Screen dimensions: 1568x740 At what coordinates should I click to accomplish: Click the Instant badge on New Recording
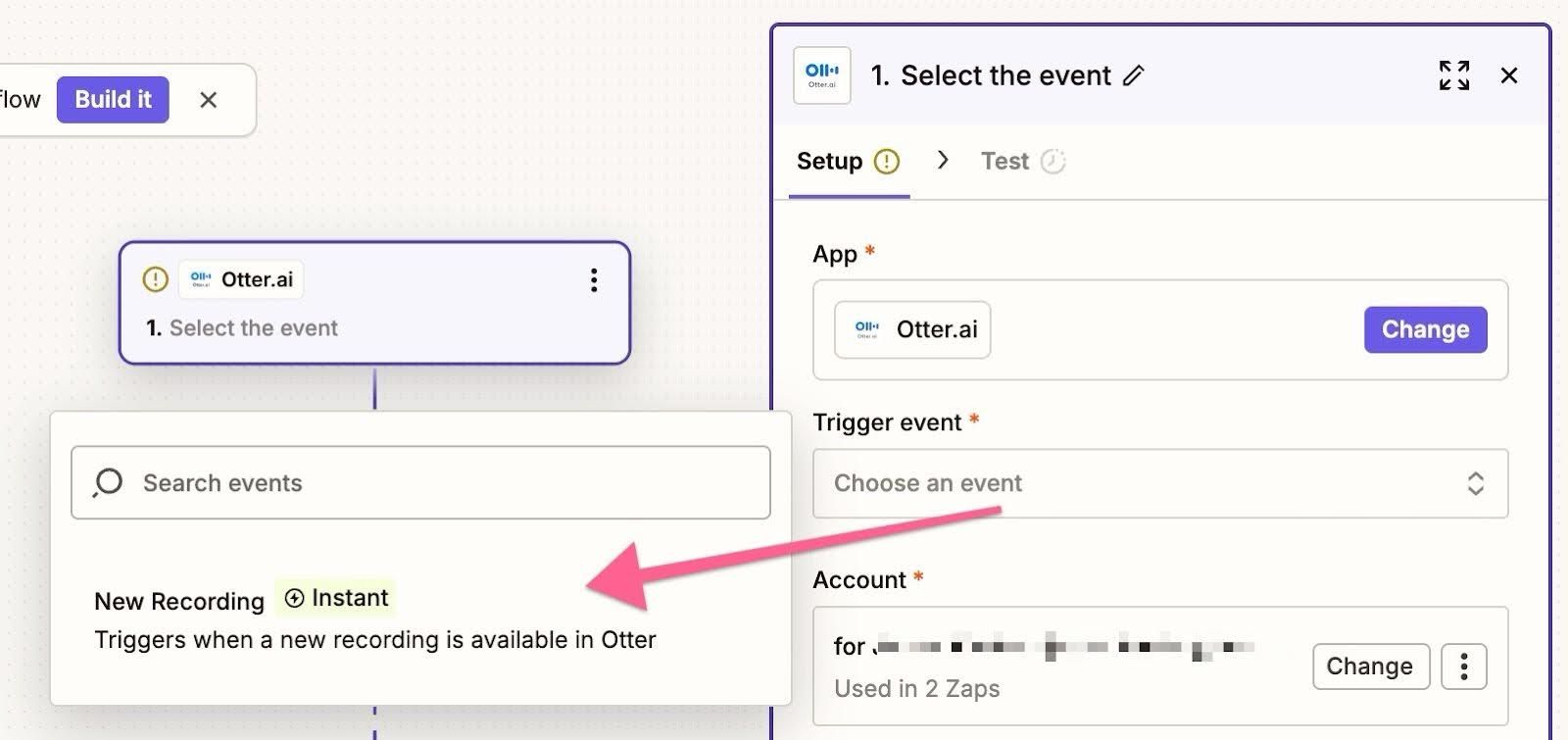[x=336, y=598]
